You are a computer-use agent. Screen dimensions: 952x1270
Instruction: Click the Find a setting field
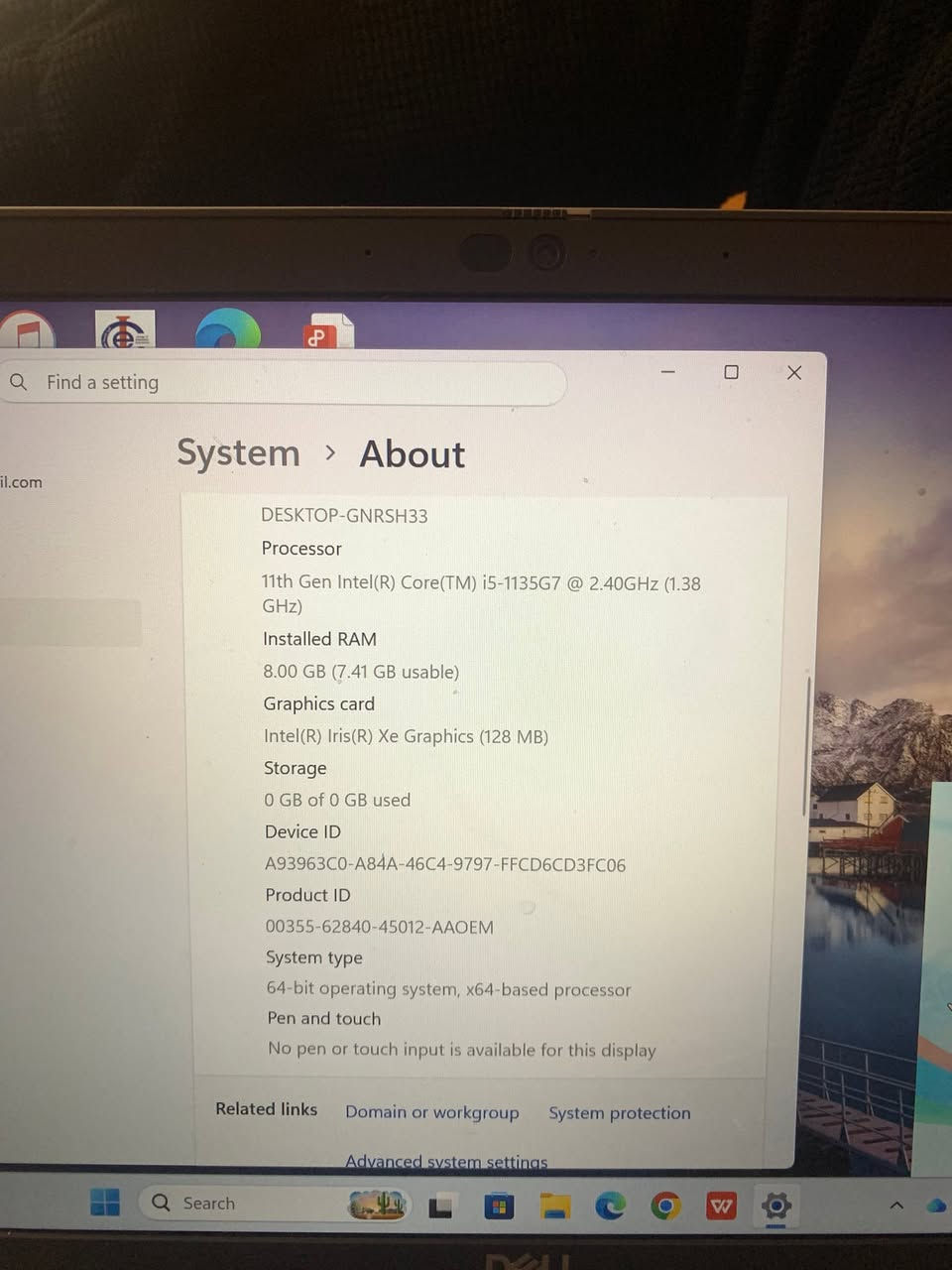click(283, 382)
